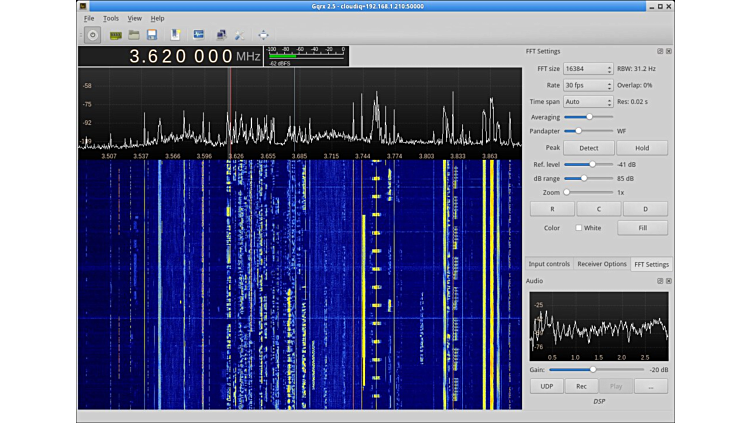This screenshot has width=752, height=423.
Task: Toggle the DSP power button in toolbar
Action: 92,35
